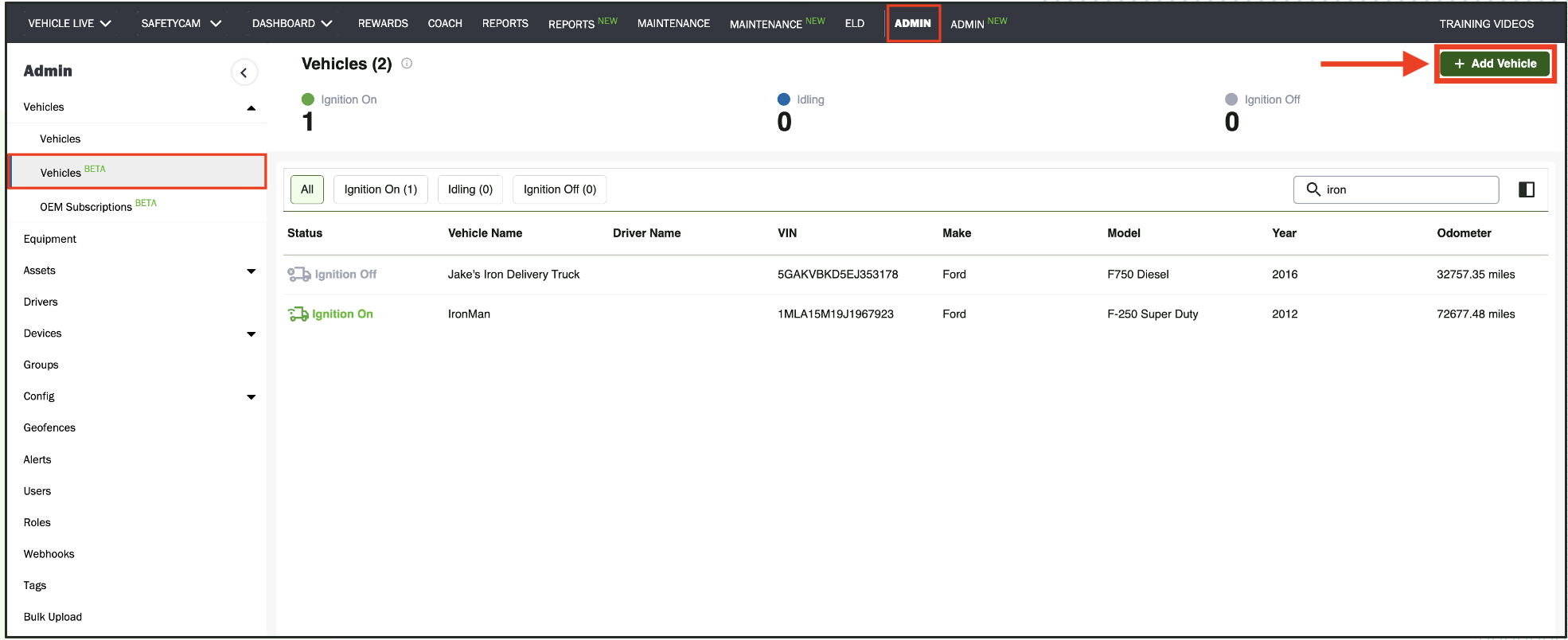Select Jake's Iron Delivery Truck name
Viewport: 1568px width, 640px height.
(x=513, y=275)
